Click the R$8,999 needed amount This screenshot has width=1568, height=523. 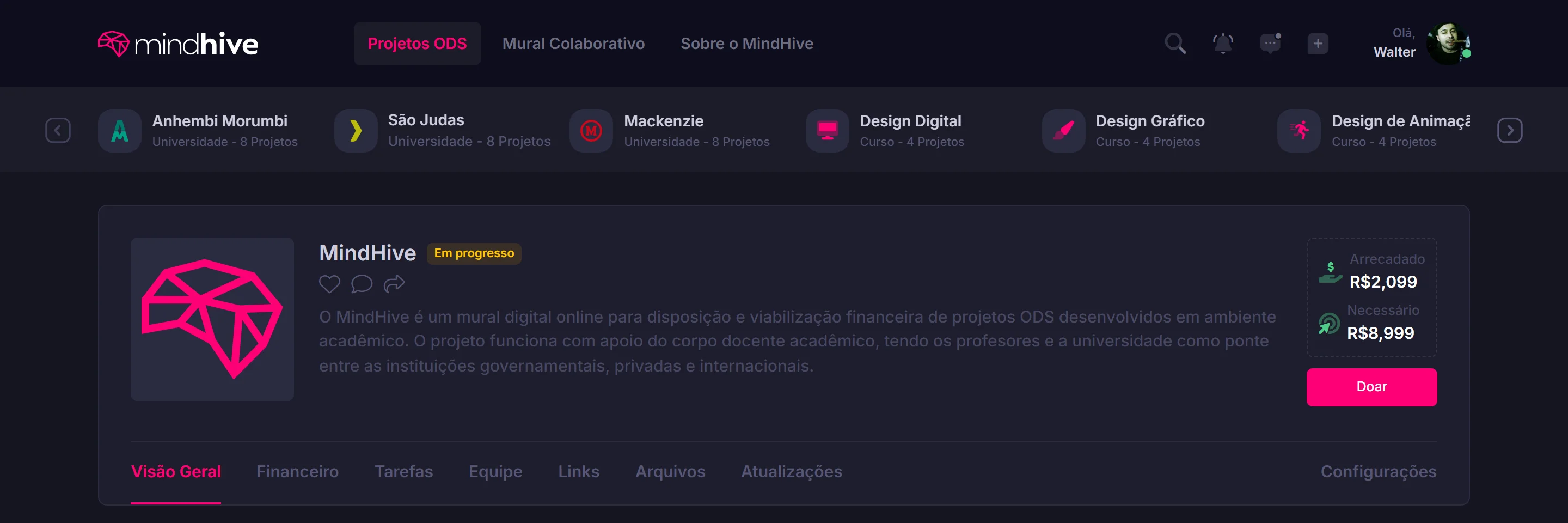[x=1381, y=333]
